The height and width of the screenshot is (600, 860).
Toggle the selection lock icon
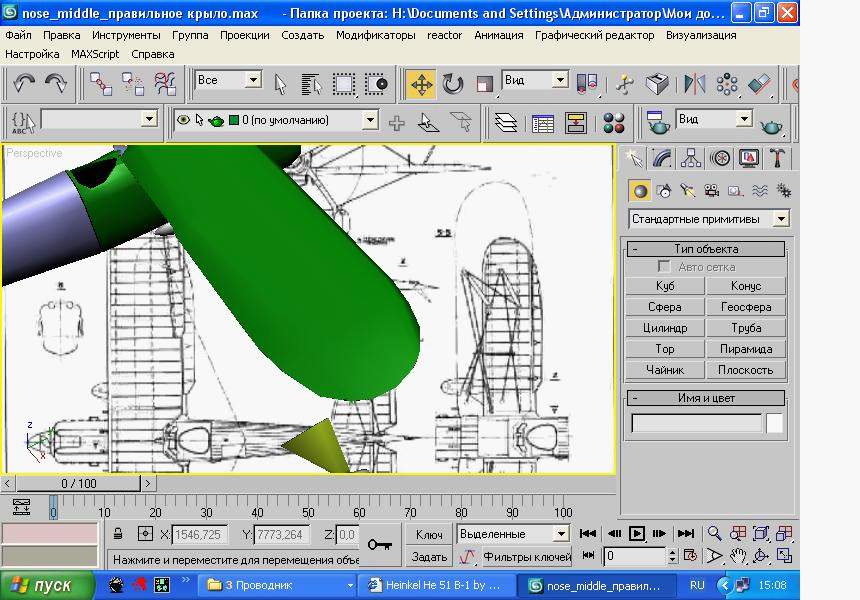tap(118, 534)
